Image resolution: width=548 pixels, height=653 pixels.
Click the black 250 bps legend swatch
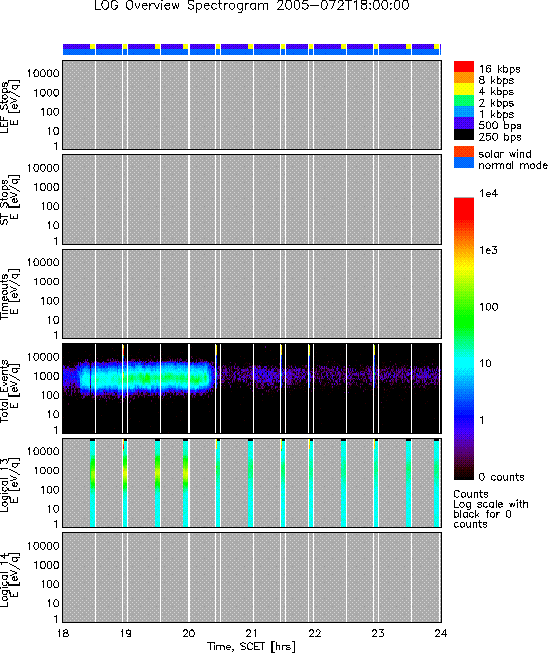[x=464, y=134]
